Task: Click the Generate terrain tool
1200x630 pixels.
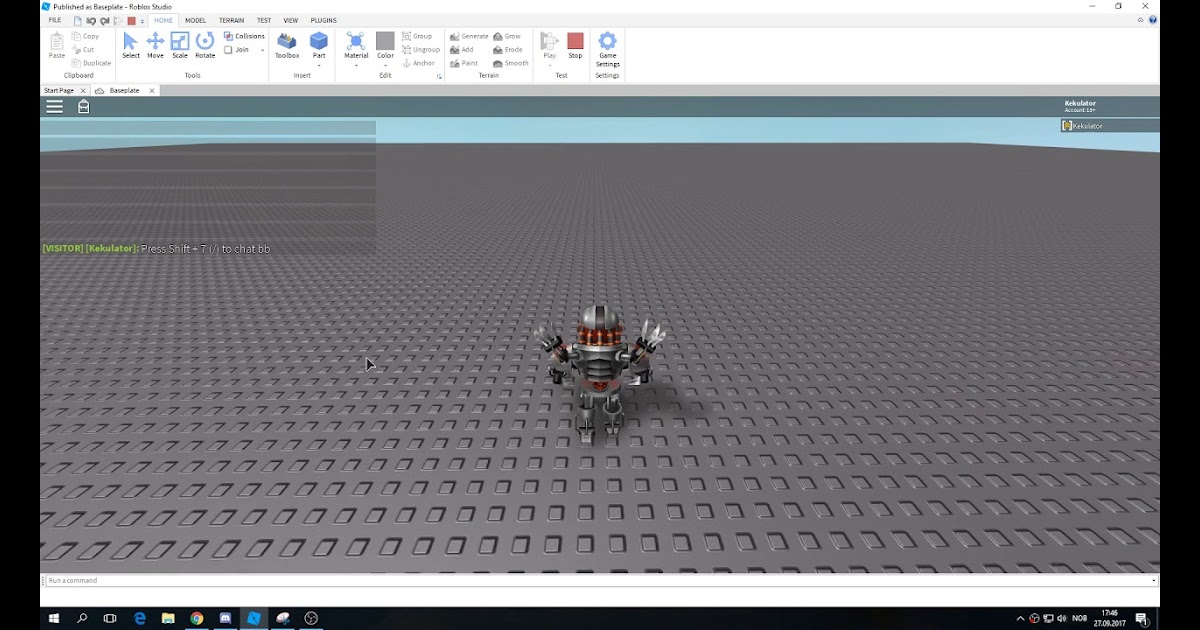Action: click(469, 36)
